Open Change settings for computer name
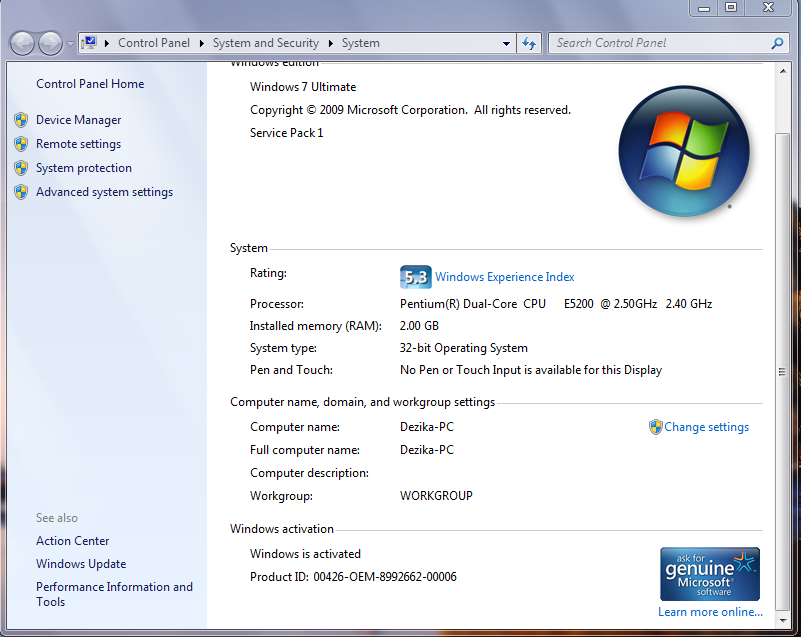 pos(706,427)
